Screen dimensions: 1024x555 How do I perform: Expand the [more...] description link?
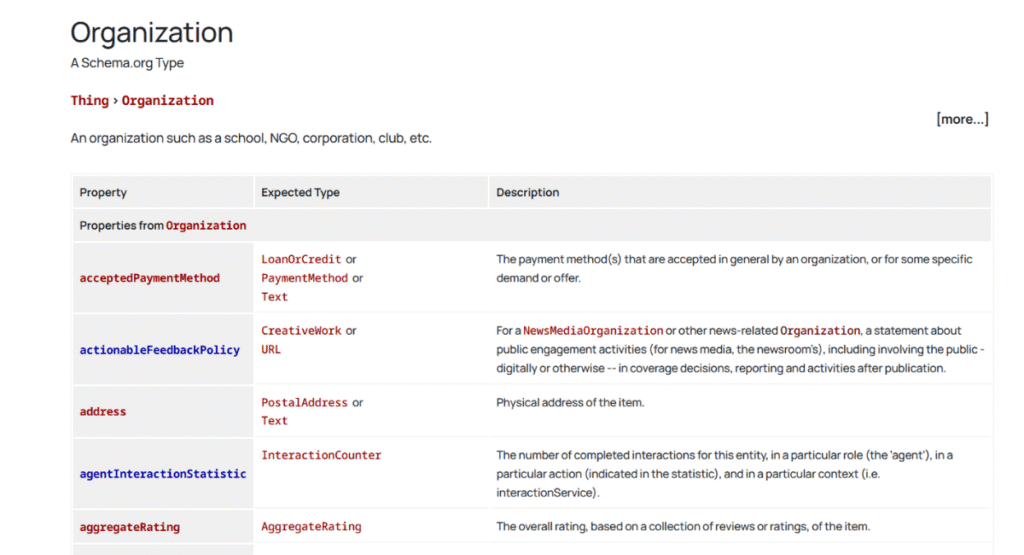pyautogui.click(x=961, y=119)
